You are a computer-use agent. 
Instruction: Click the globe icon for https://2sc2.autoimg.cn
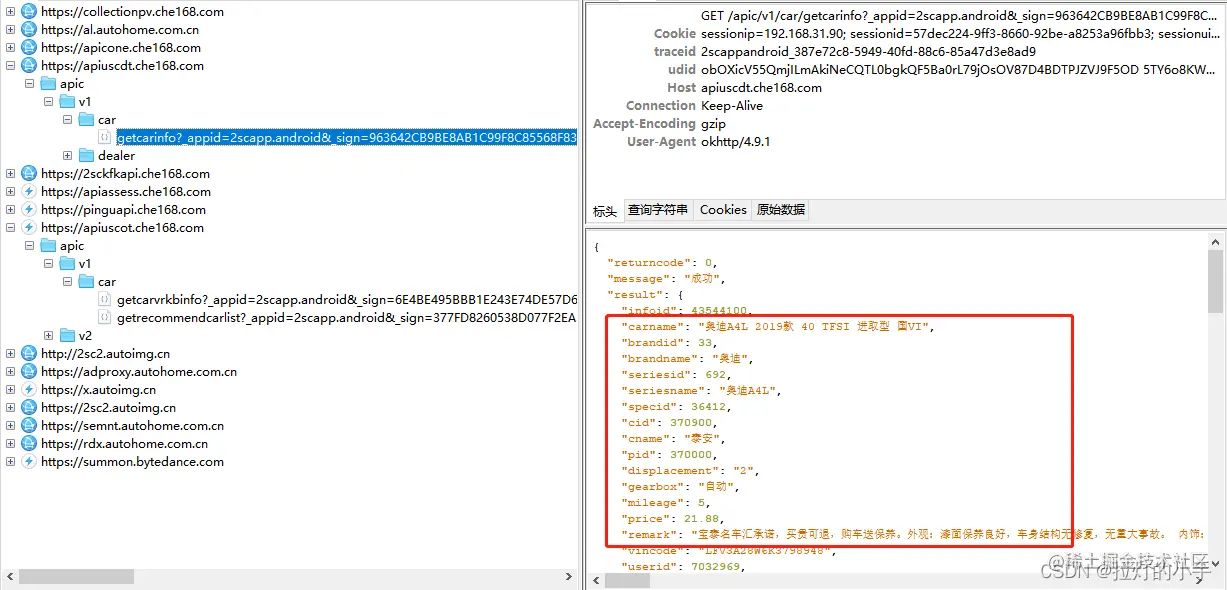[x=29, y=408]
